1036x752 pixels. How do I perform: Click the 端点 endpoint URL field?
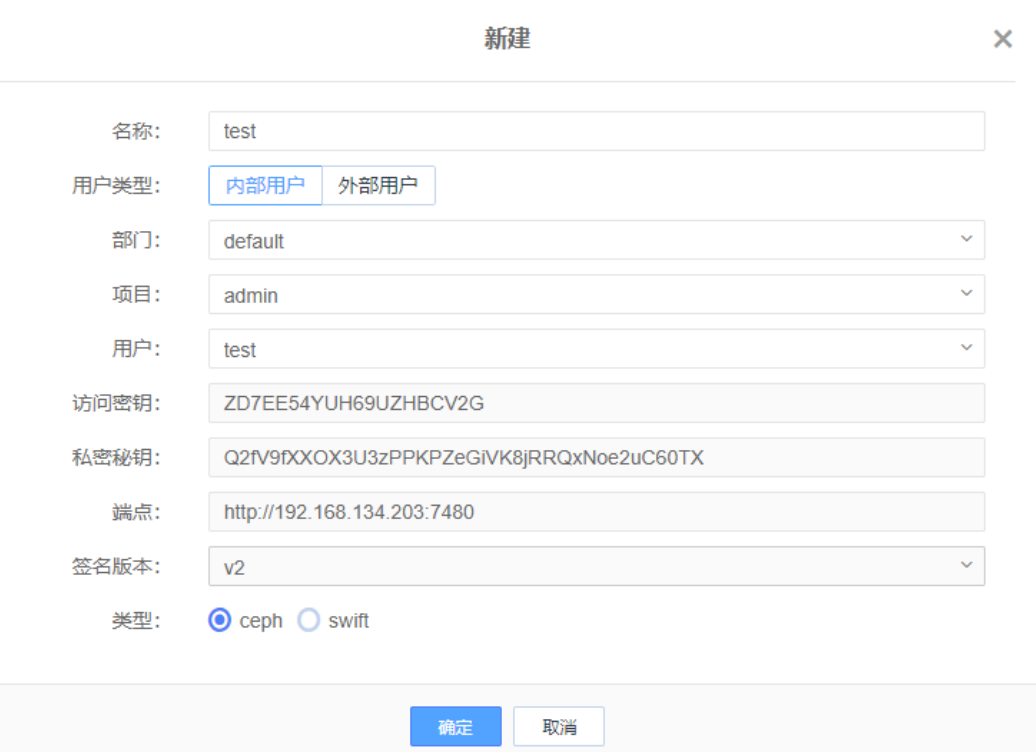[x=597, y=511]
